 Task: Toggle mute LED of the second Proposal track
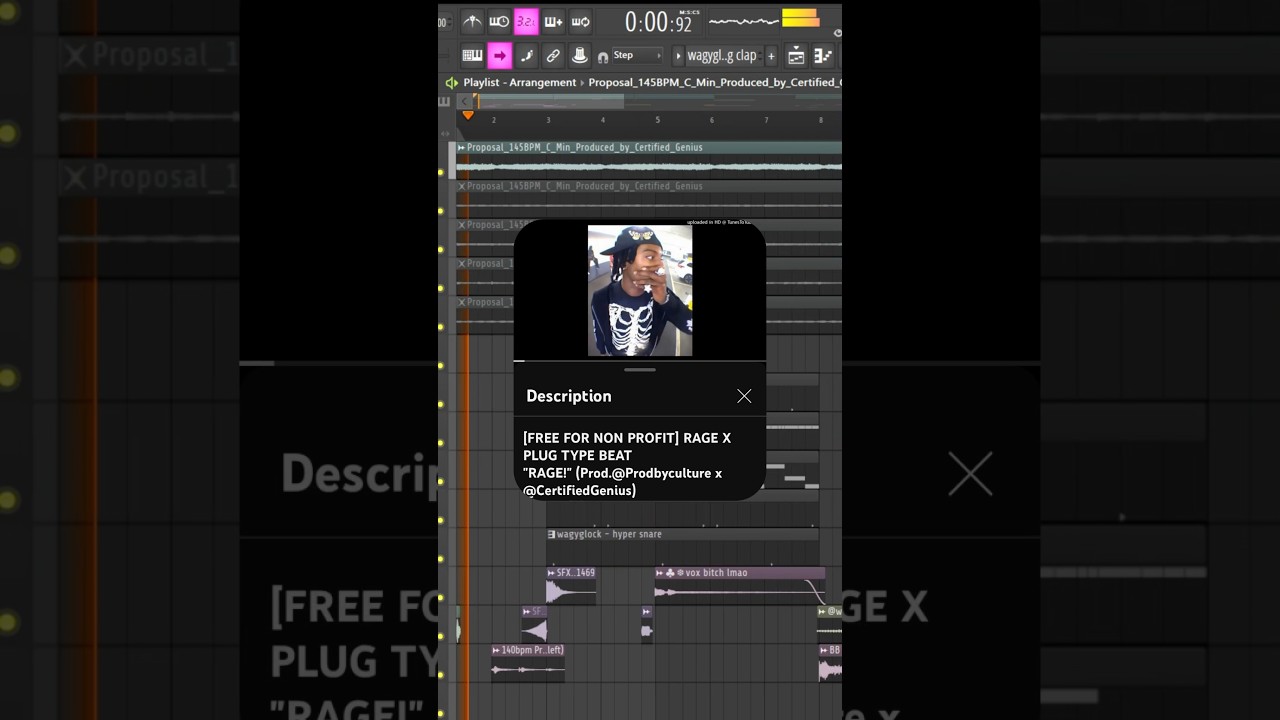tap(441, 211)
